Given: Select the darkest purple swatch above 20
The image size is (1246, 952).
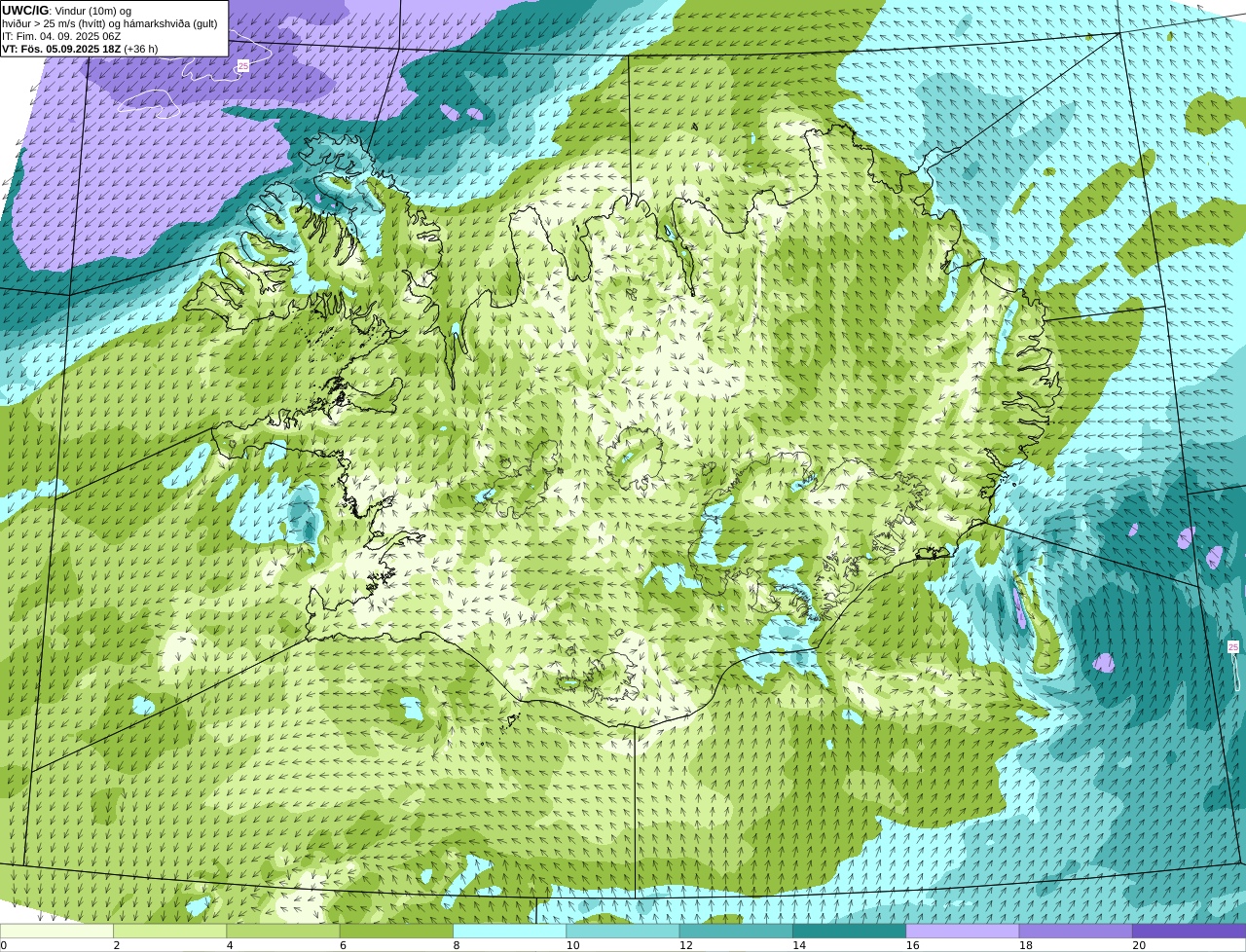Looking at the screenshot, I should pyautogui.click(x=1189, y=931).
